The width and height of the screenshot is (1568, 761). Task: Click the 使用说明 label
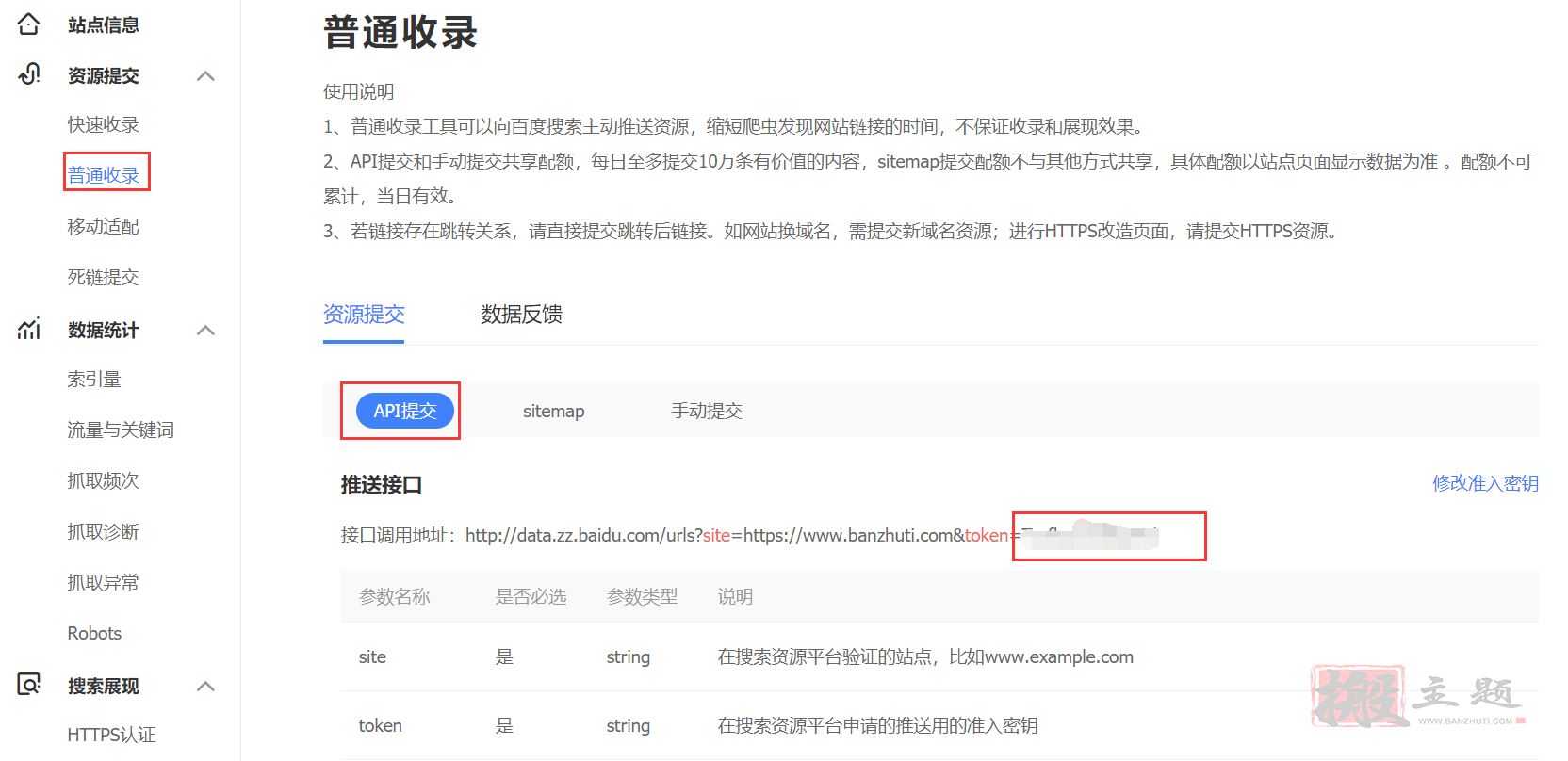click(358, 91)
